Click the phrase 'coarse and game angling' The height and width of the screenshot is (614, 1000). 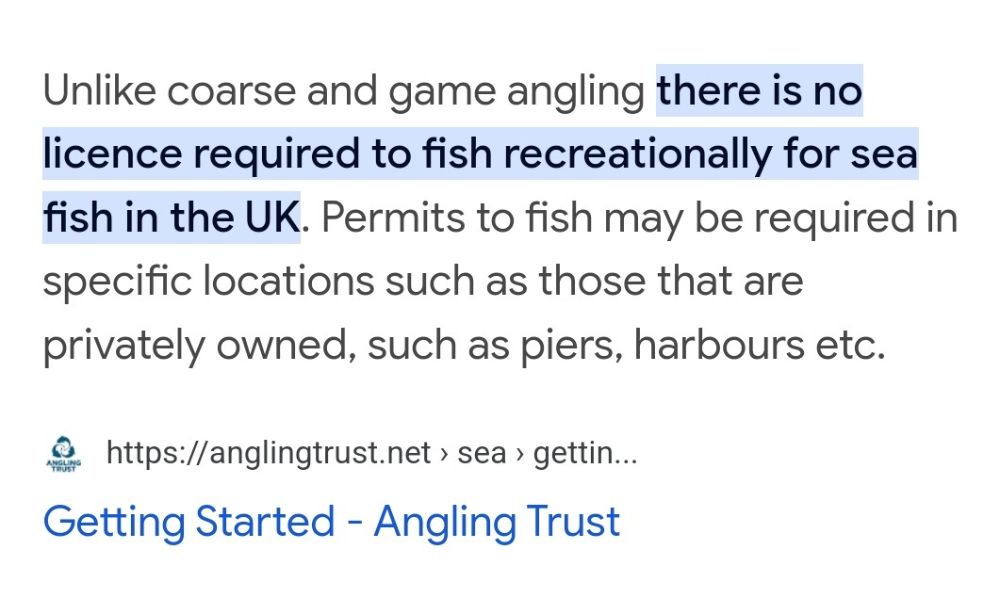click(x=406, y=91)
